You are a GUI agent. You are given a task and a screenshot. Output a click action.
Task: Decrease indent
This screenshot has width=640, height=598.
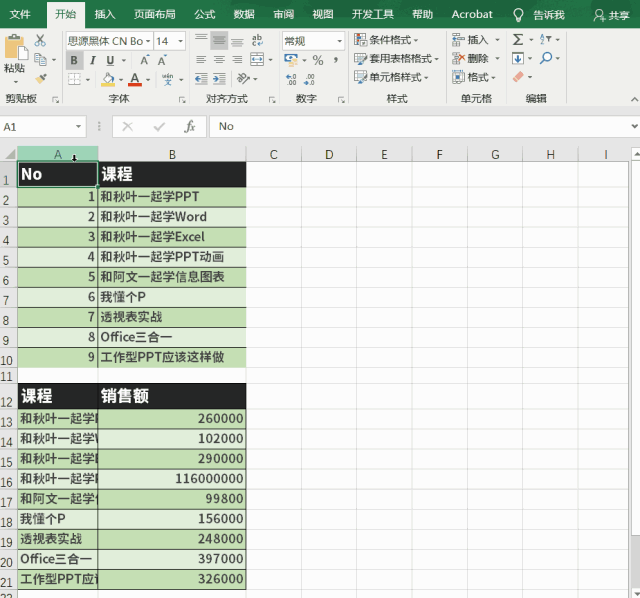[201, 79]
